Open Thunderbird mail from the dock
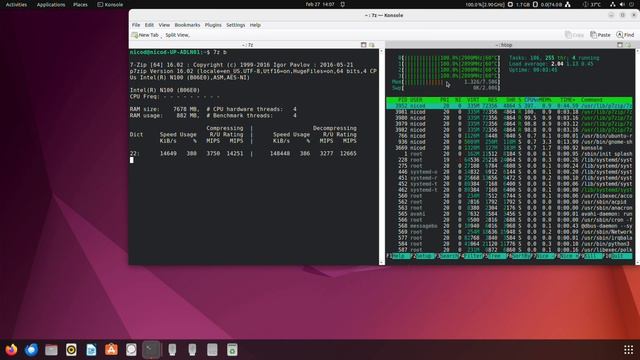The image size is (640, 360). pos(31,350)
